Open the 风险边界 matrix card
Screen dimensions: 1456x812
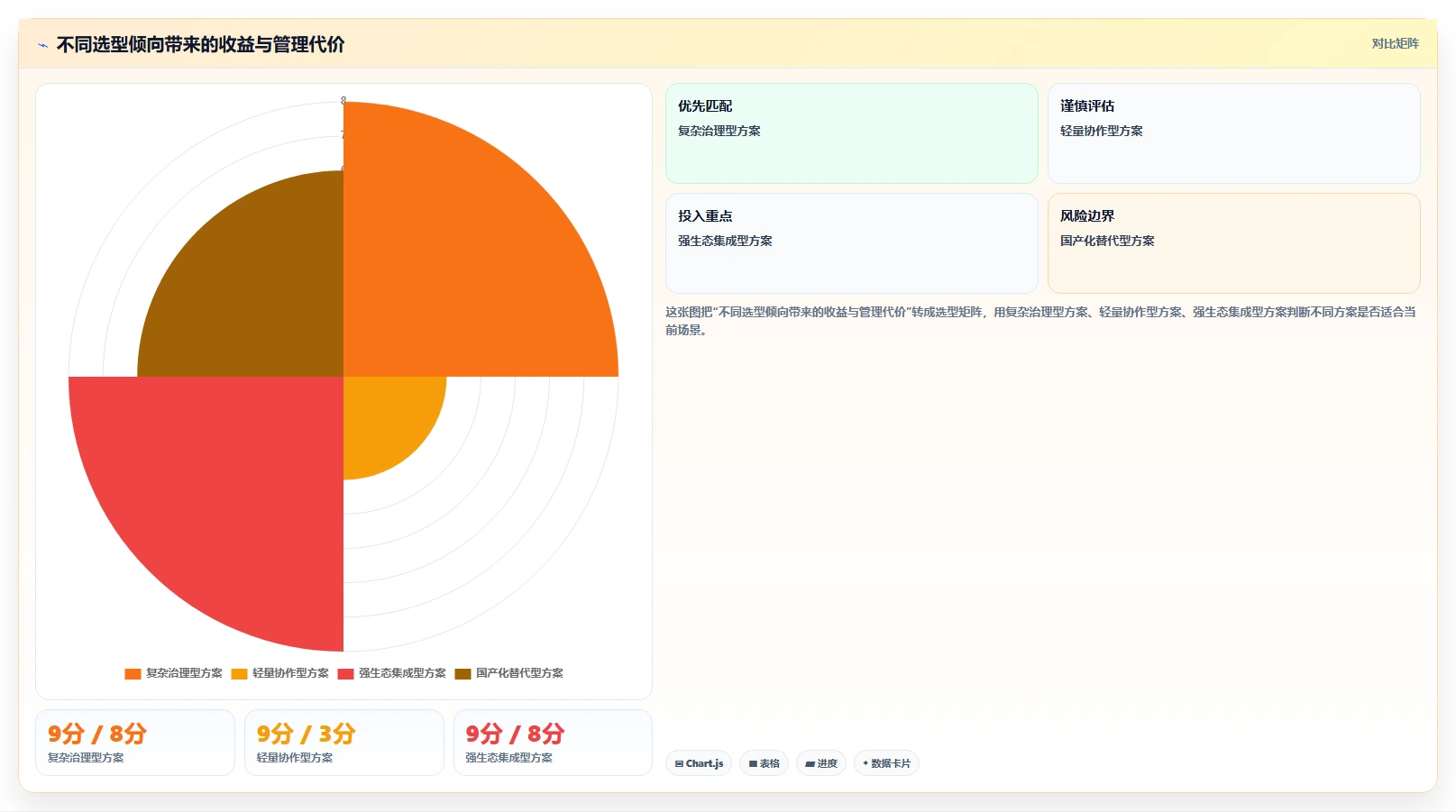1233,243
